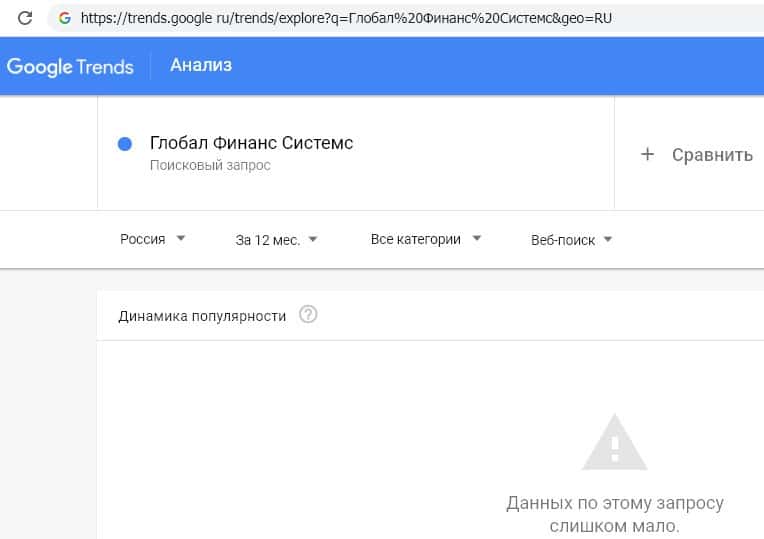Select the "Данных по этому запросу" message text

614,503
